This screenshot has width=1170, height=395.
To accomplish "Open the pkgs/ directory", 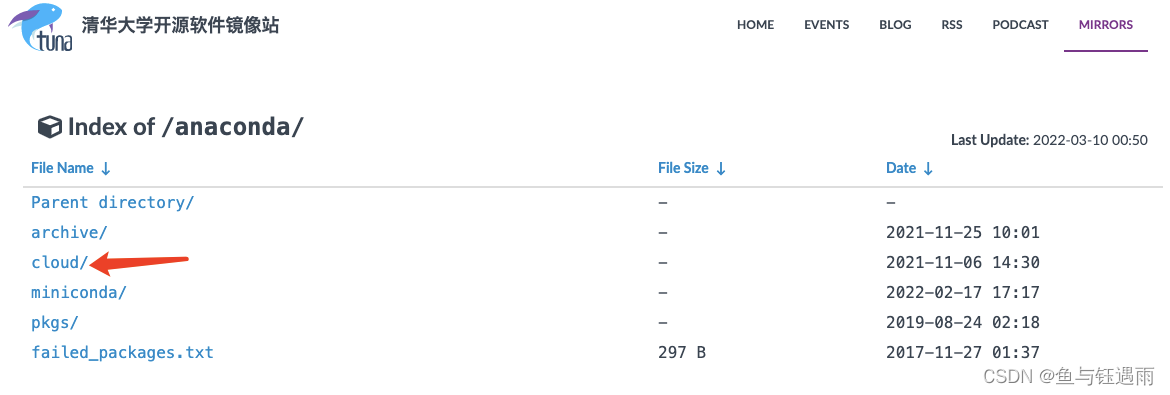I will click(x=54, y=323).
